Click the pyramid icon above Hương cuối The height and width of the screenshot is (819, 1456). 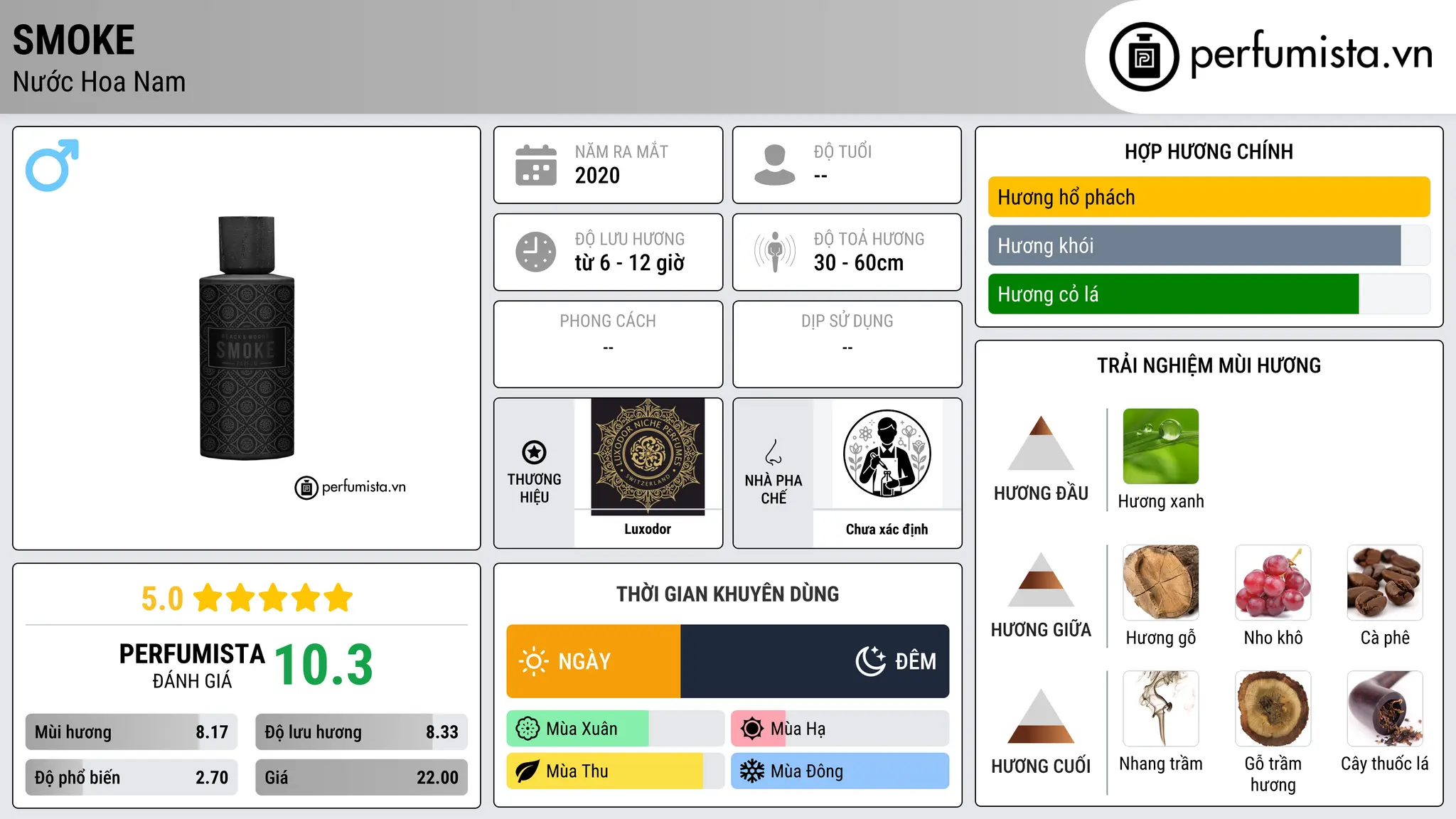(x=1041, y=716)
